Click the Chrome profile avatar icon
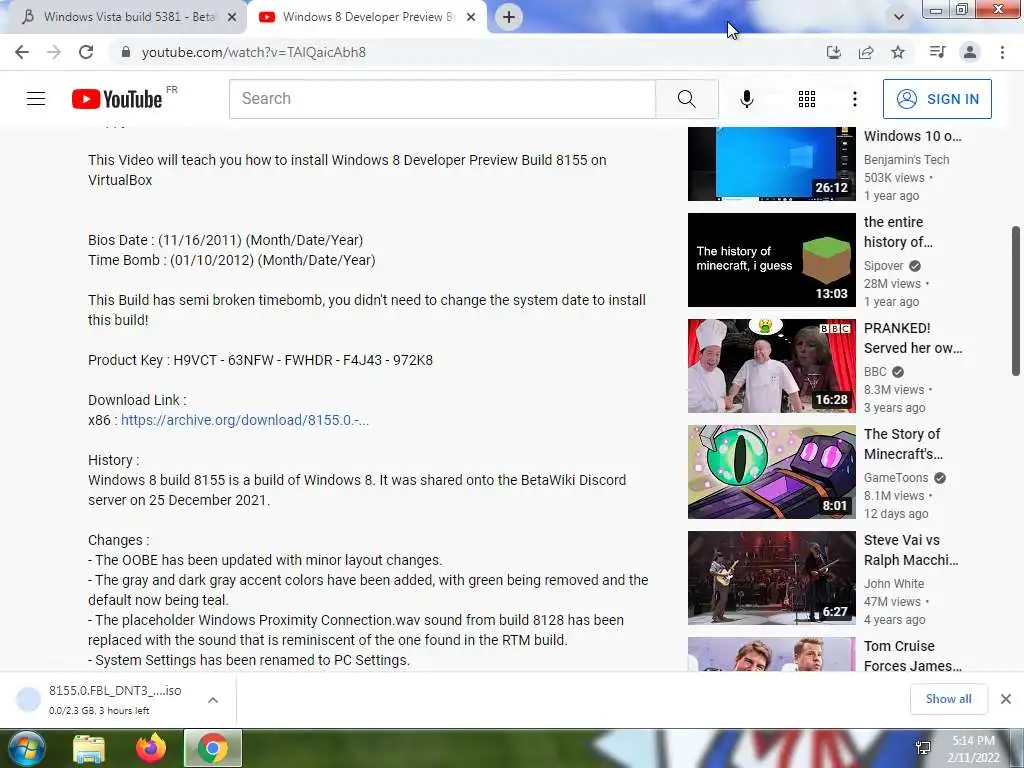The height and width of the screenshot is (768, 1024). point(970,52)
